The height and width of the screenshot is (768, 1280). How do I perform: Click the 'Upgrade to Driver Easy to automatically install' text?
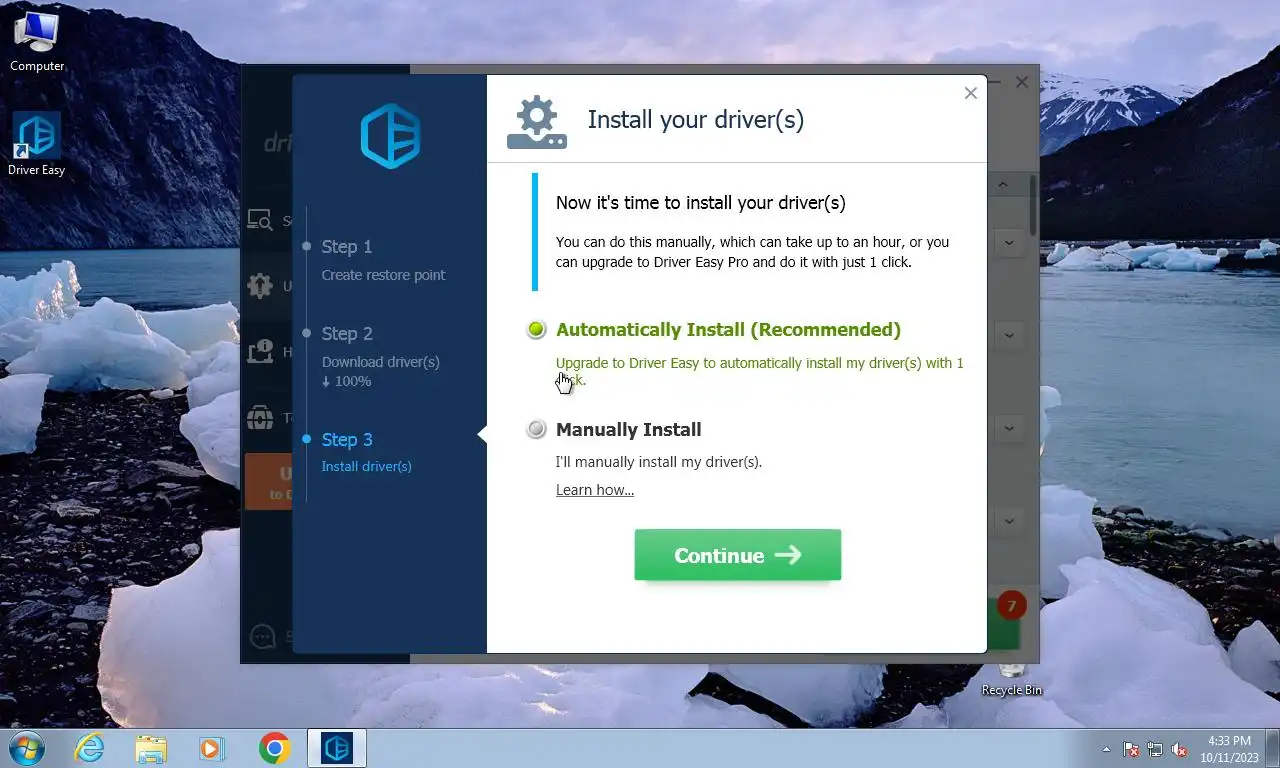[760, 371]
